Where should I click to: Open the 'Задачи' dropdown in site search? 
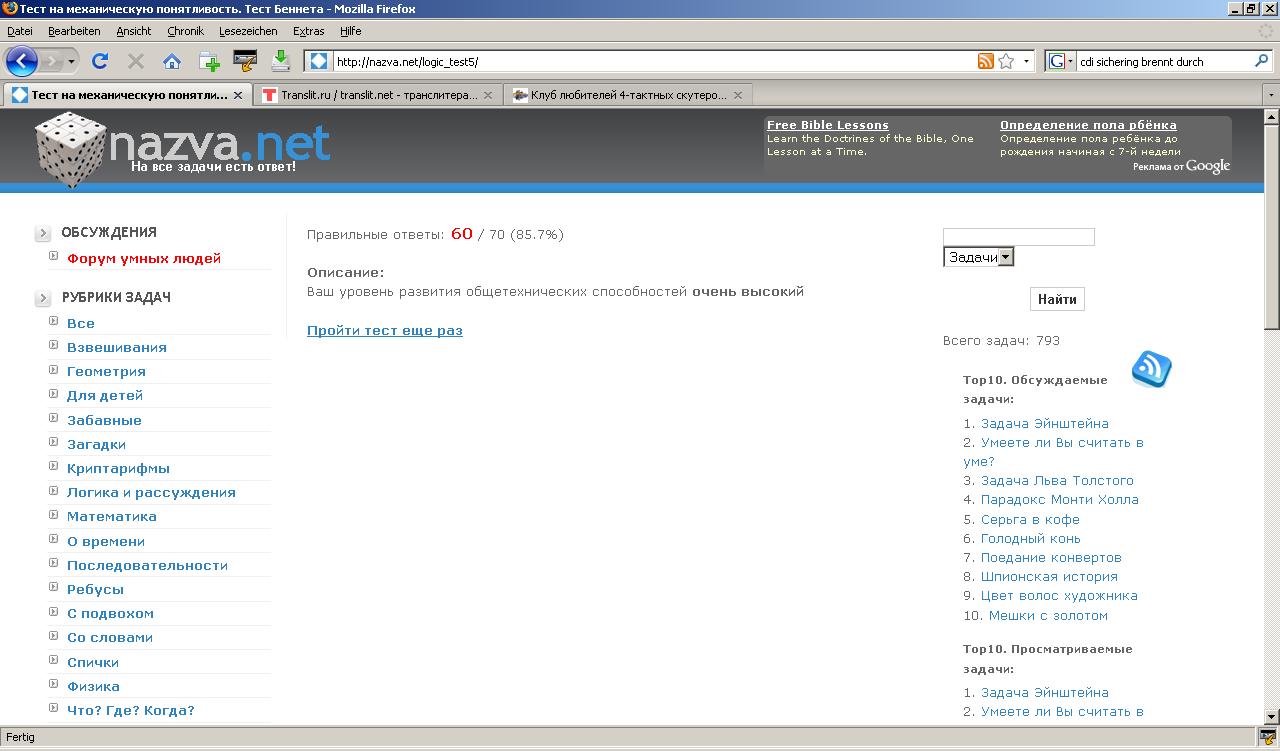click(978, 257)
